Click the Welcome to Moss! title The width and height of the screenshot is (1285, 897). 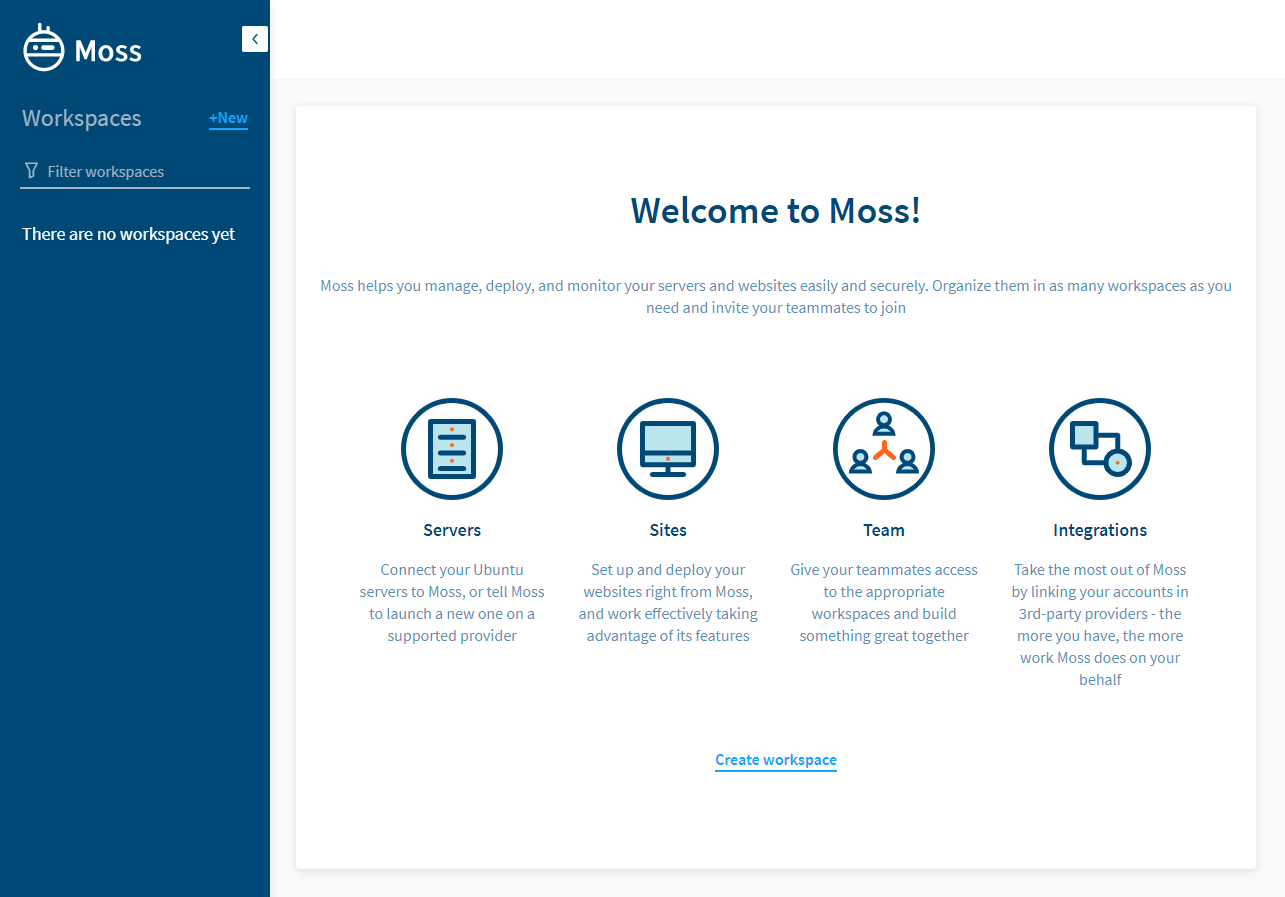776,211
